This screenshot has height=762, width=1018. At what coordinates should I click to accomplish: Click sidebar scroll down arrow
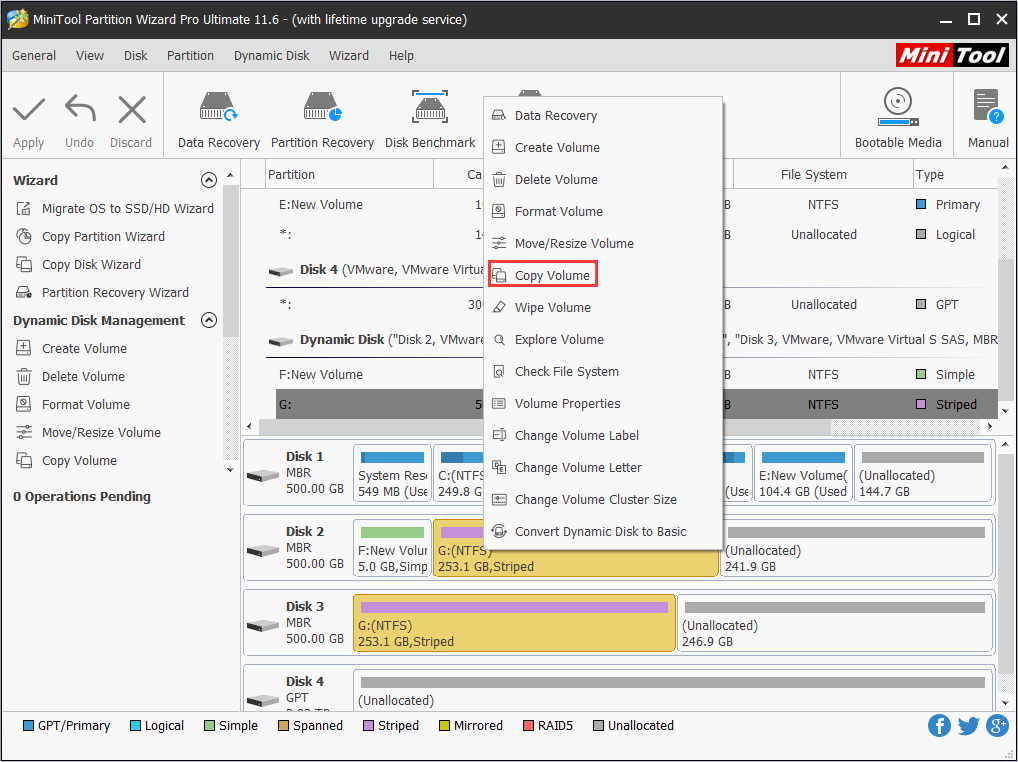[x=230, y=470]
